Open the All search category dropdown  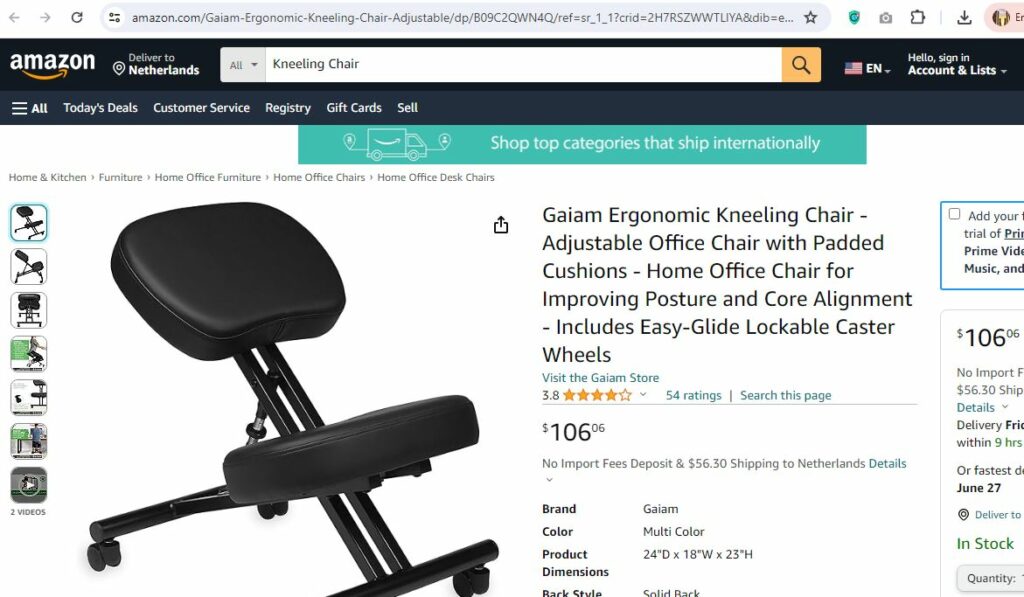tap(243, 65)
